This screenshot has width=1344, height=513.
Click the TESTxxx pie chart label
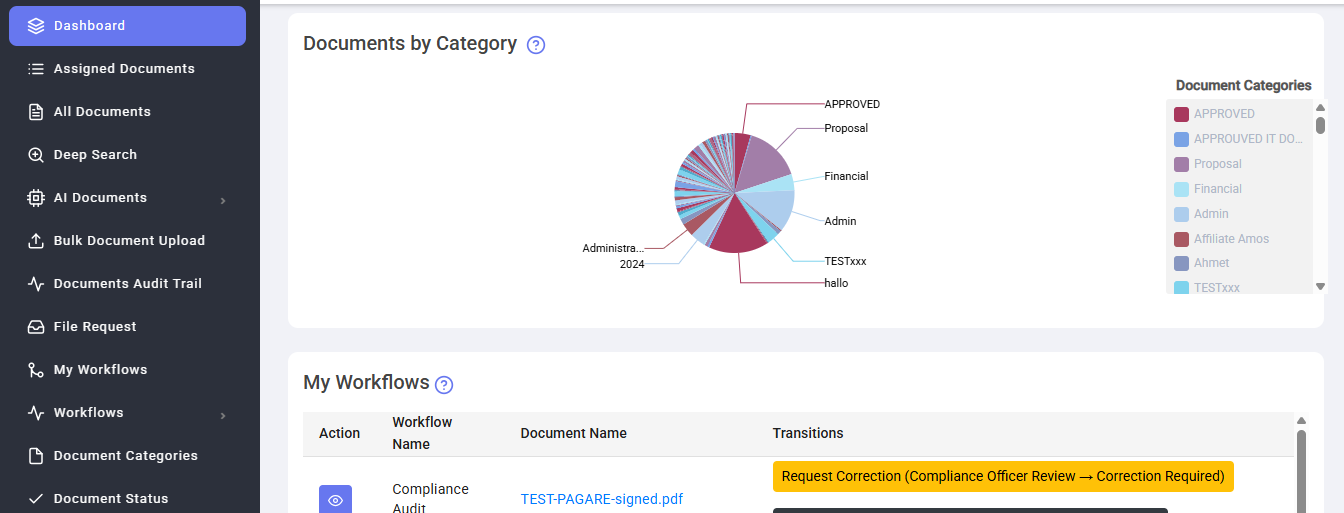(x=845, y=261)
